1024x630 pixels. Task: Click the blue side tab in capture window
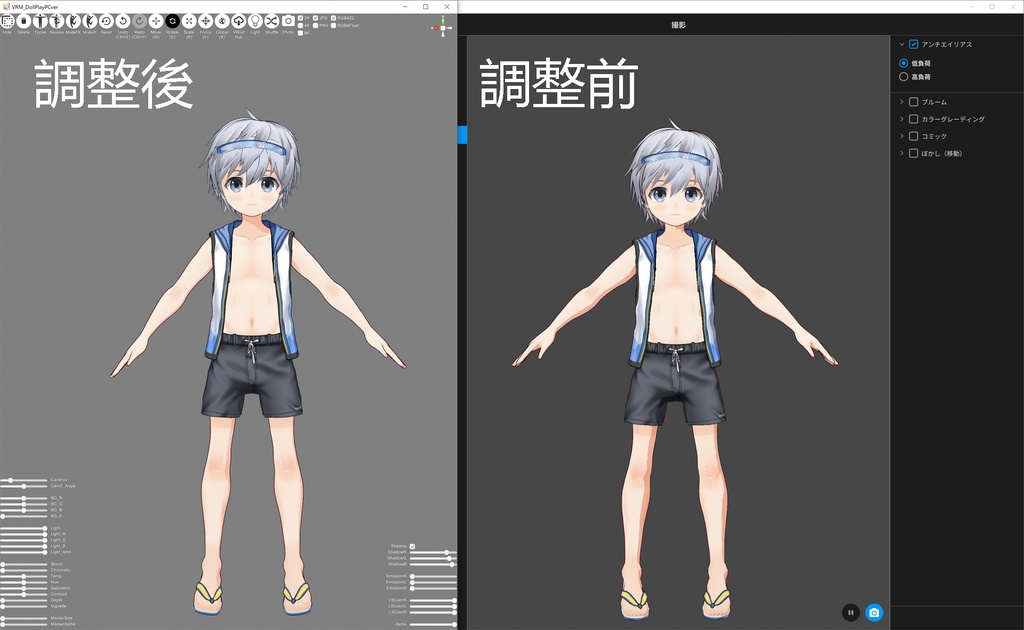coord(462,134)
